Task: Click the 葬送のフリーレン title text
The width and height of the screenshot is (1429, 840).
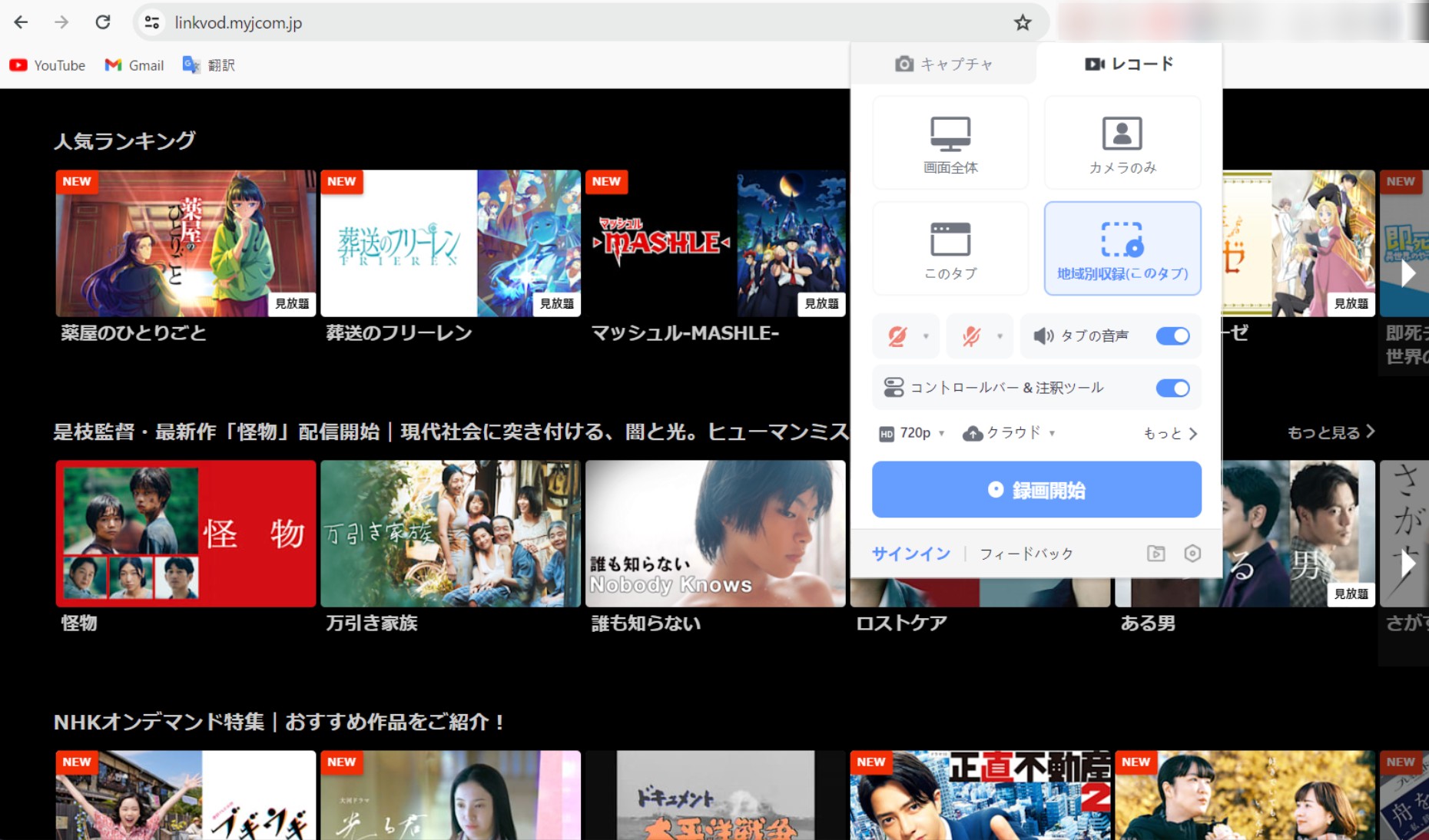Action: click(x=399, y=333)
